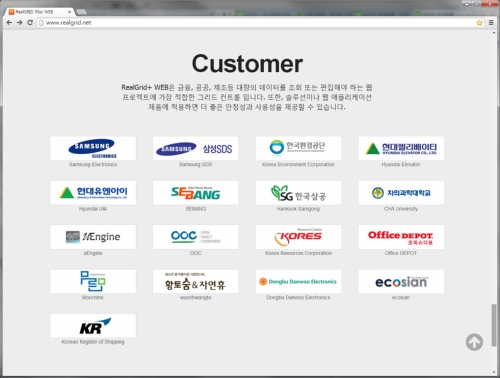Open the Samsung SDS logo
This screenshot has height=378, width=500.
click(x=195, y=148)
